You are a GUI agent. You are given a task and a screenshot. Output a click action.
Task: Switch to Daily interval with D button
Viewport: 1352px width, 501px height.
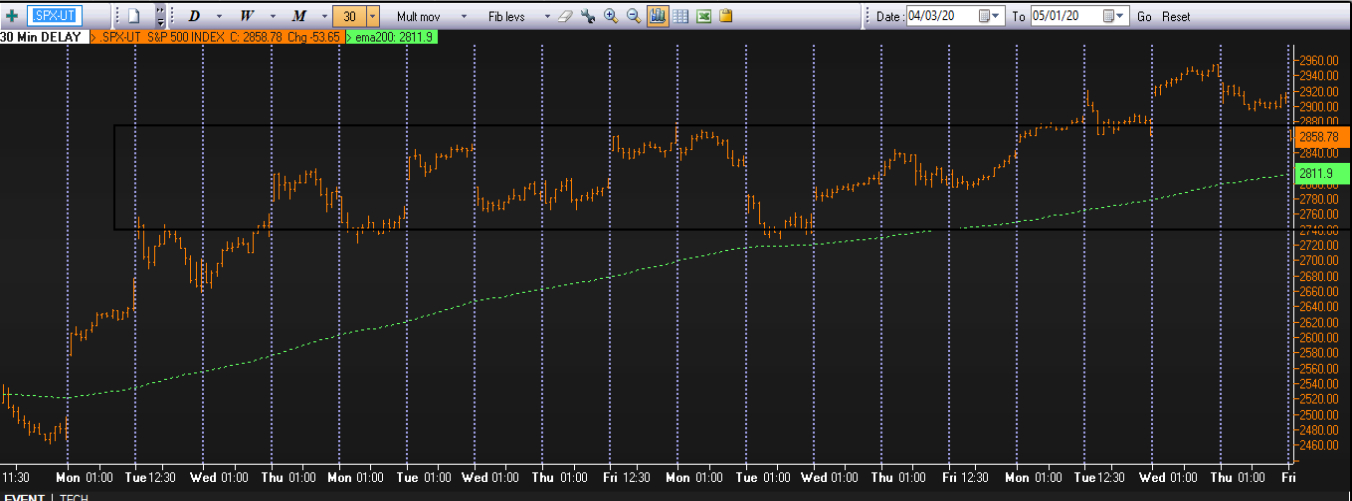click(x=194, y=16)
